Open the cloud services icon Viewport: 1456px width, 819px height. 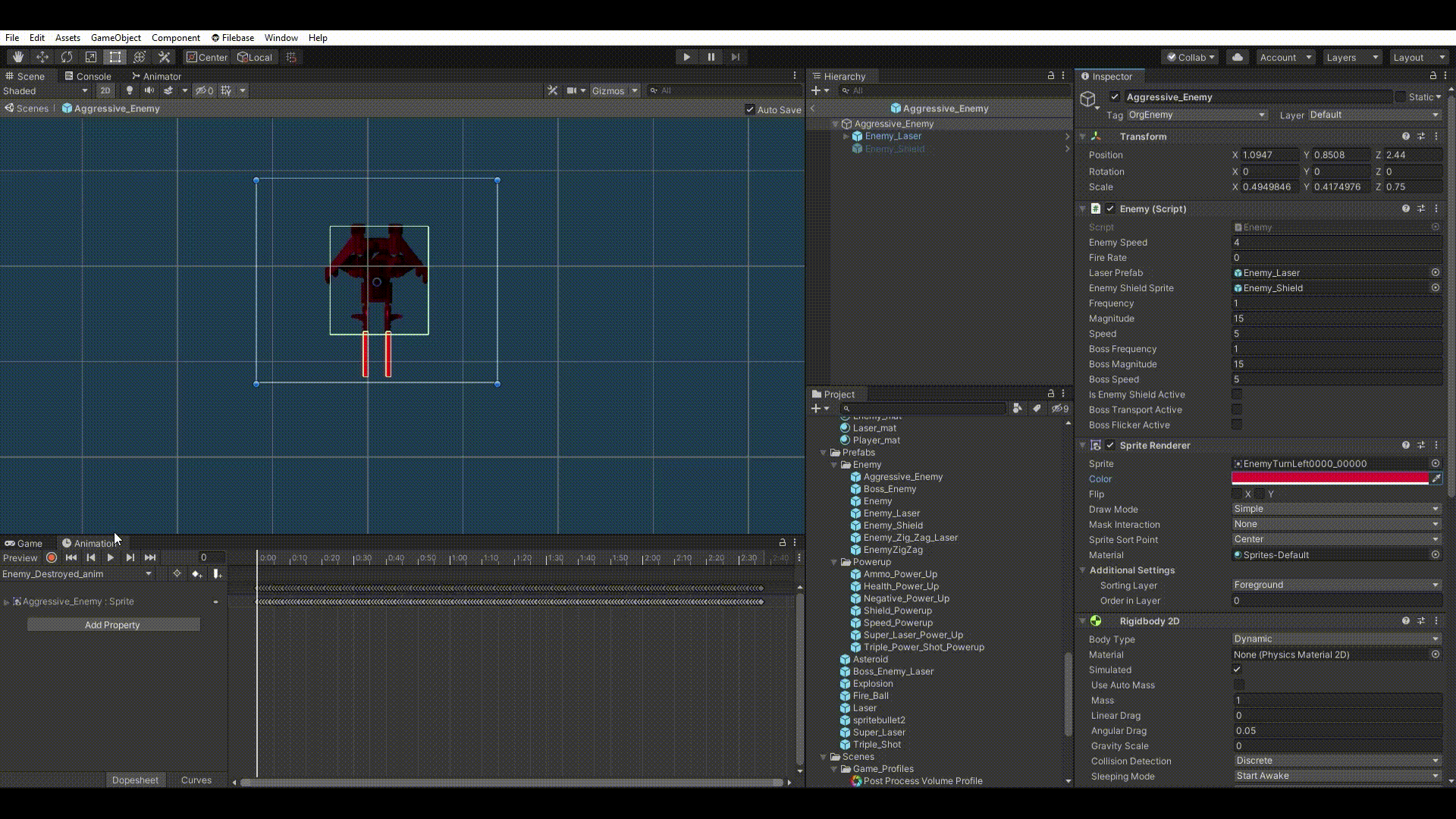coord(1238,57)
